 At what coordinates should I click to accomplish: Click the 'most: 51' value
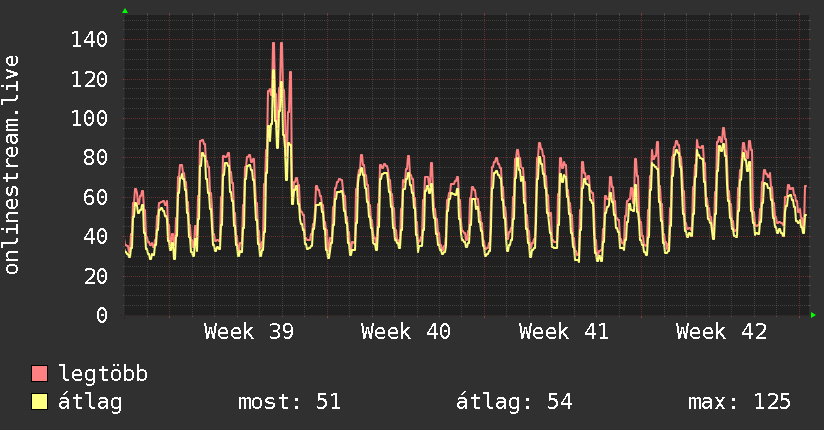290,402
